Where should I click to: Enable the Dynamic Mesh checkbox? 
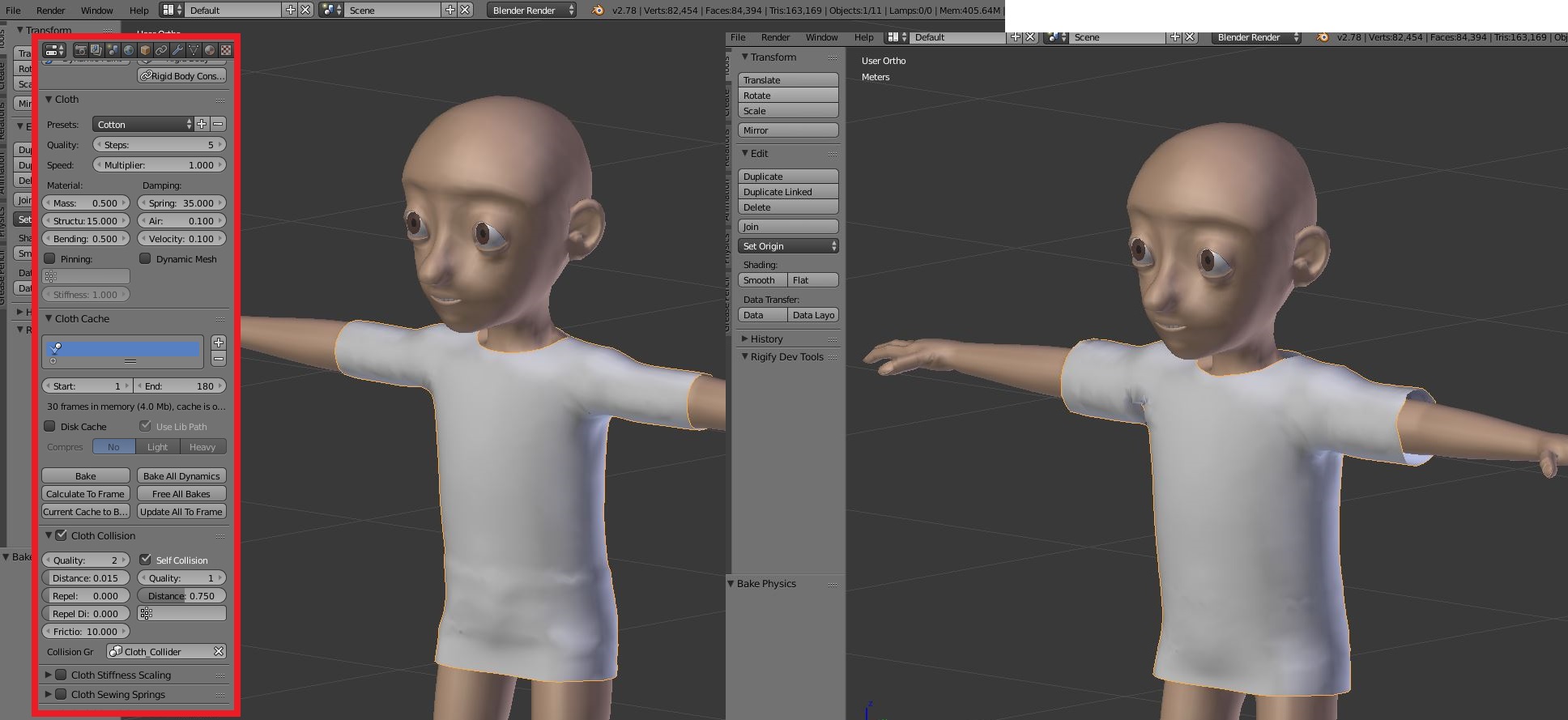(145, 258)
